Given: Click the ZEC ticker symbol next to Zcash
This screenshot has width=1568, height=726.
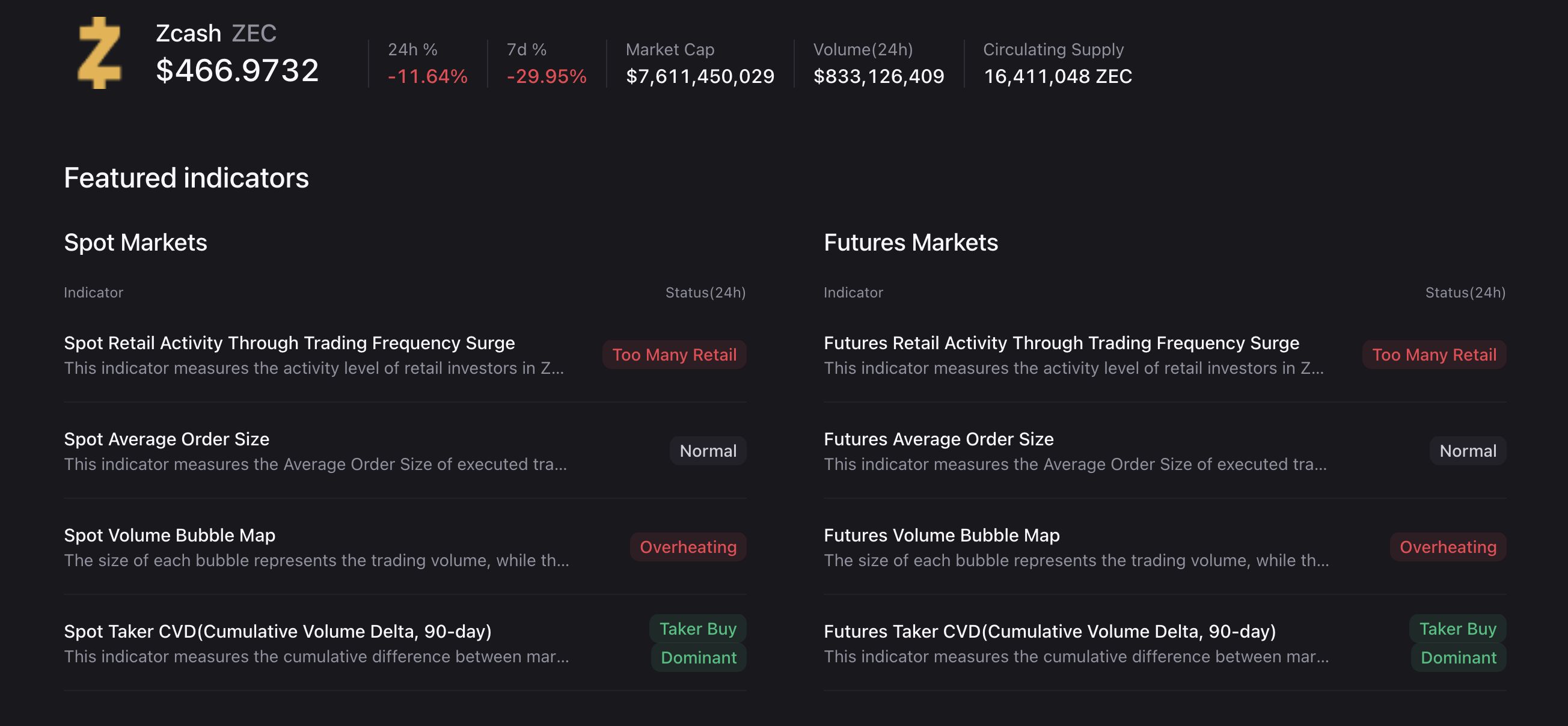Looking at the screenshot, I should click(x=254, y=34).
